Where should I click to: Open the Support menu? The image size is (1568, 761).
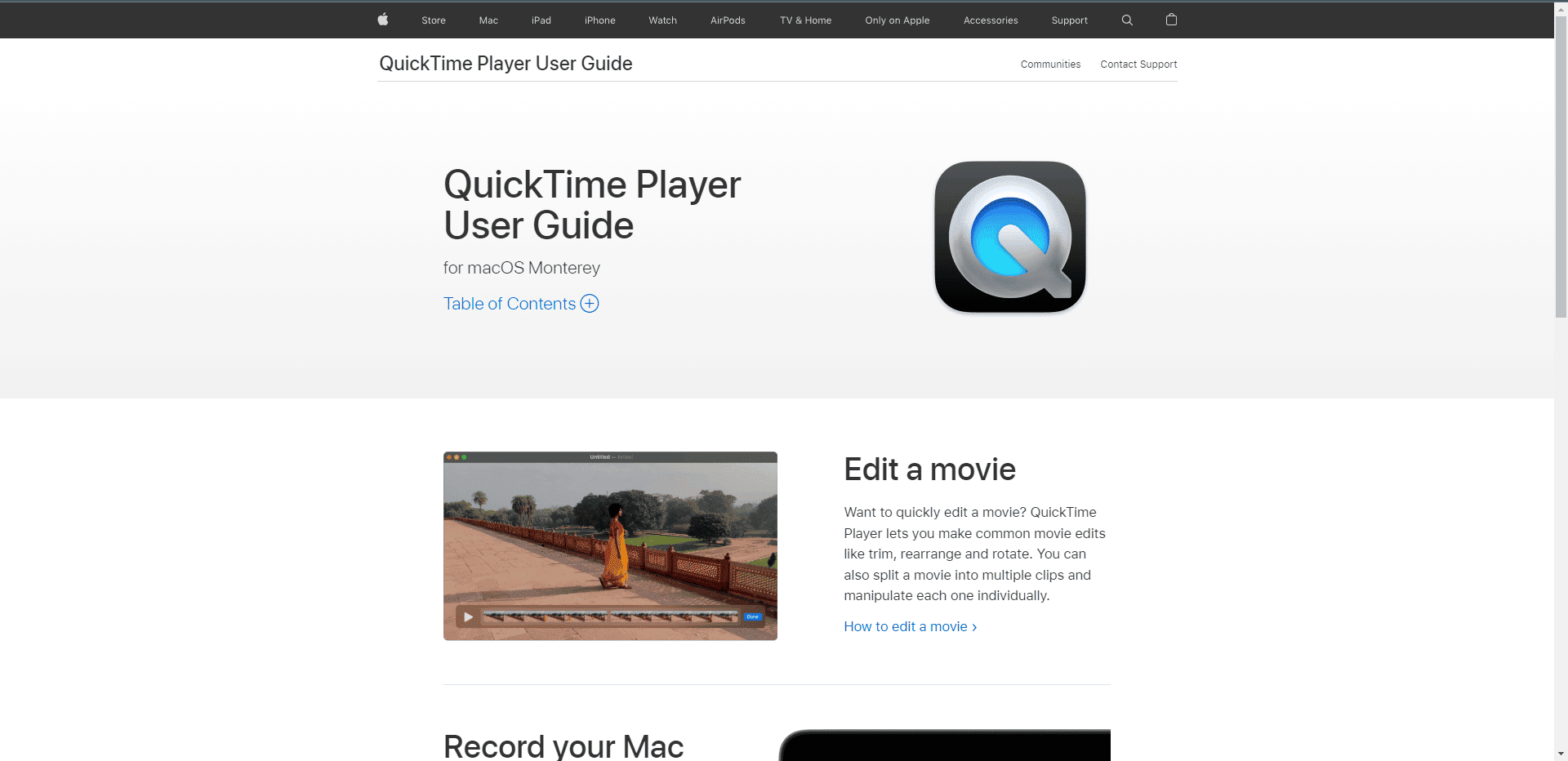point(1069,20)
